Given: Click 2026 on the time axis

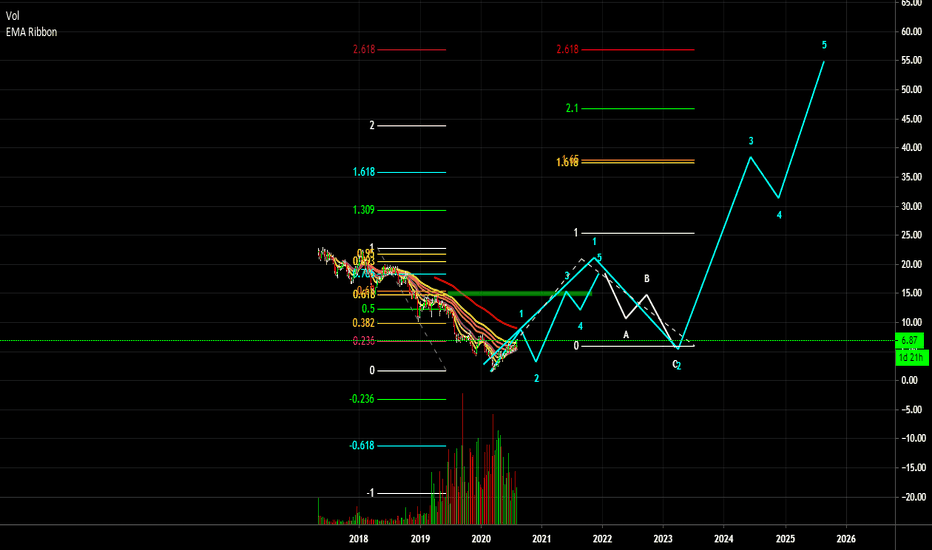Looking at the screenshot, I should (846, 539).
